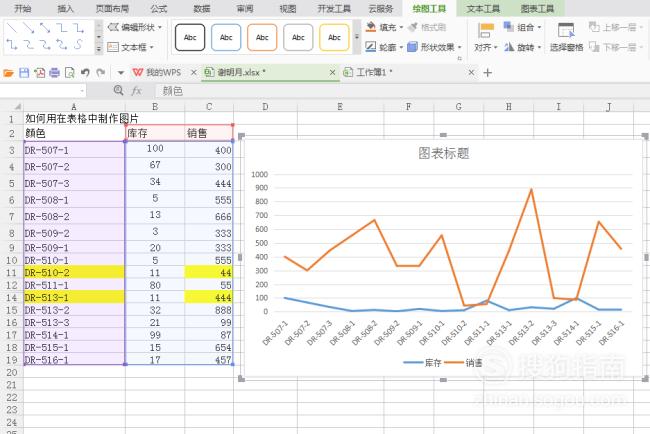Click the 格式刷 format painter
Screen dimensions: 650x434
[427, 27]
